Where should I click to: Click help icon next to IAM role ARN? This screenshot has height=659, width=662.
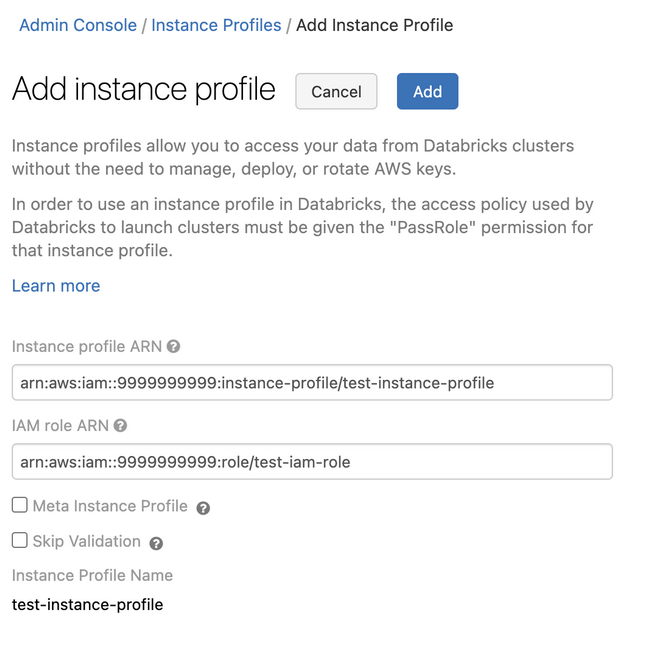(121, 426)
